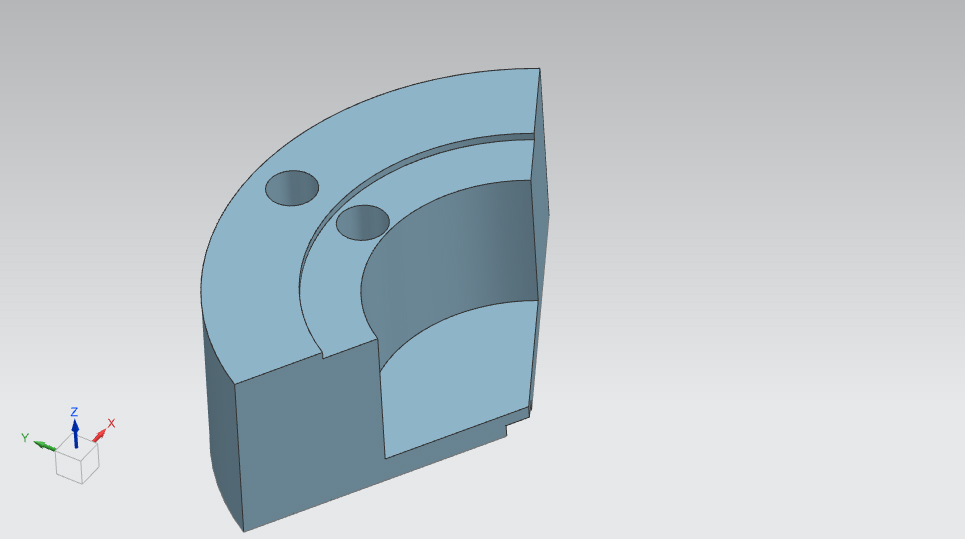Click the wireframe cube of the view triad
Viewport: 965px width, 539px height.
pos(77,459)
